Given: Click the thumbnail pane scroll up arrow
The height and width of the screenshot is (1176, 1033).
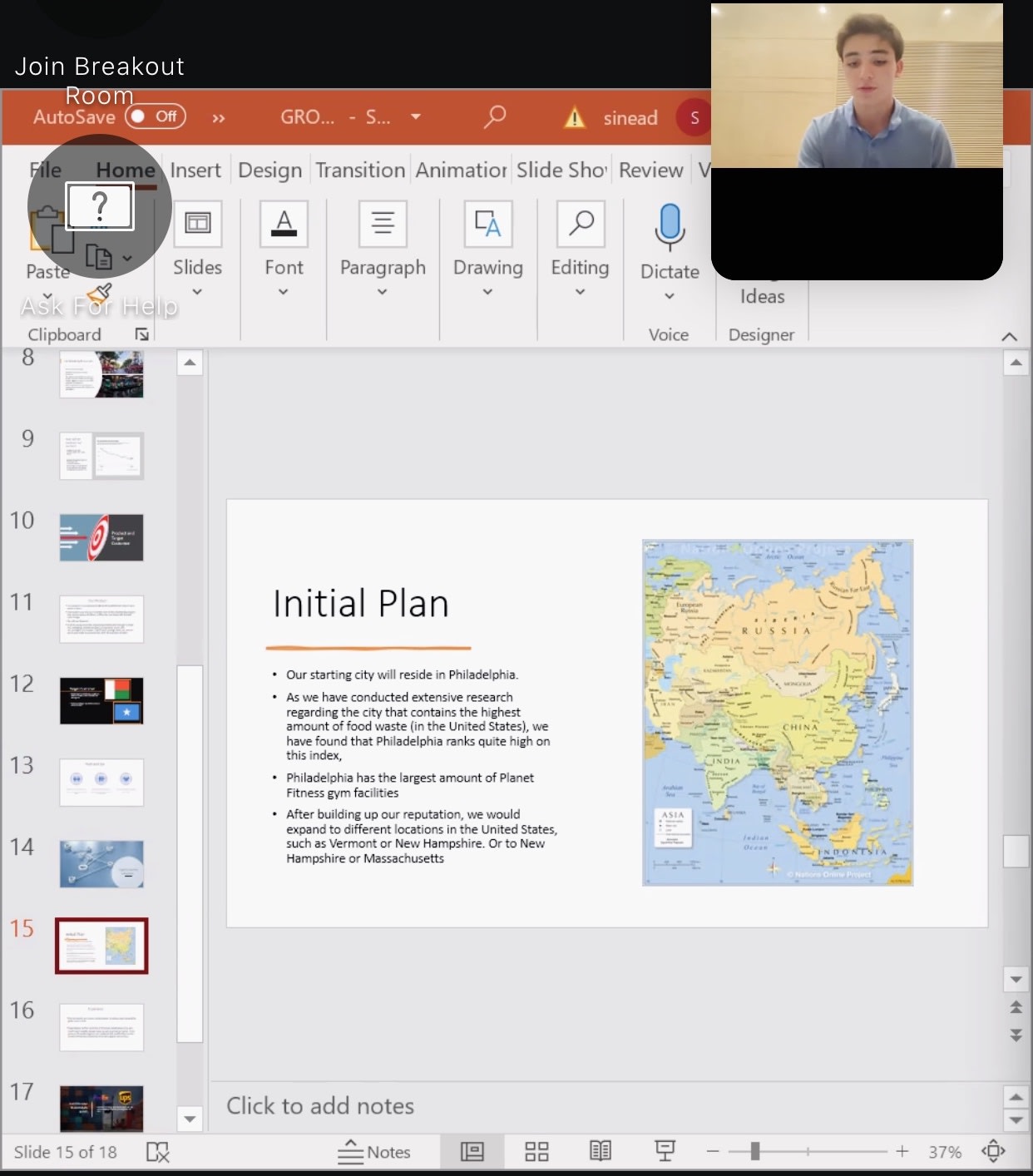Looking at the screenshot, I should (x=190, y=363).
